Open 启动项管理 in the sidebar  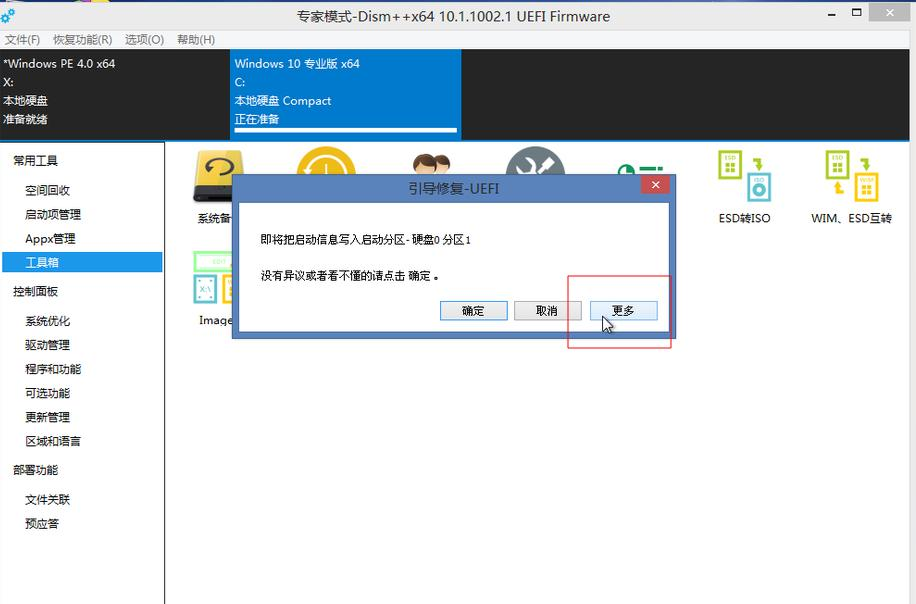tap(53, 214)
